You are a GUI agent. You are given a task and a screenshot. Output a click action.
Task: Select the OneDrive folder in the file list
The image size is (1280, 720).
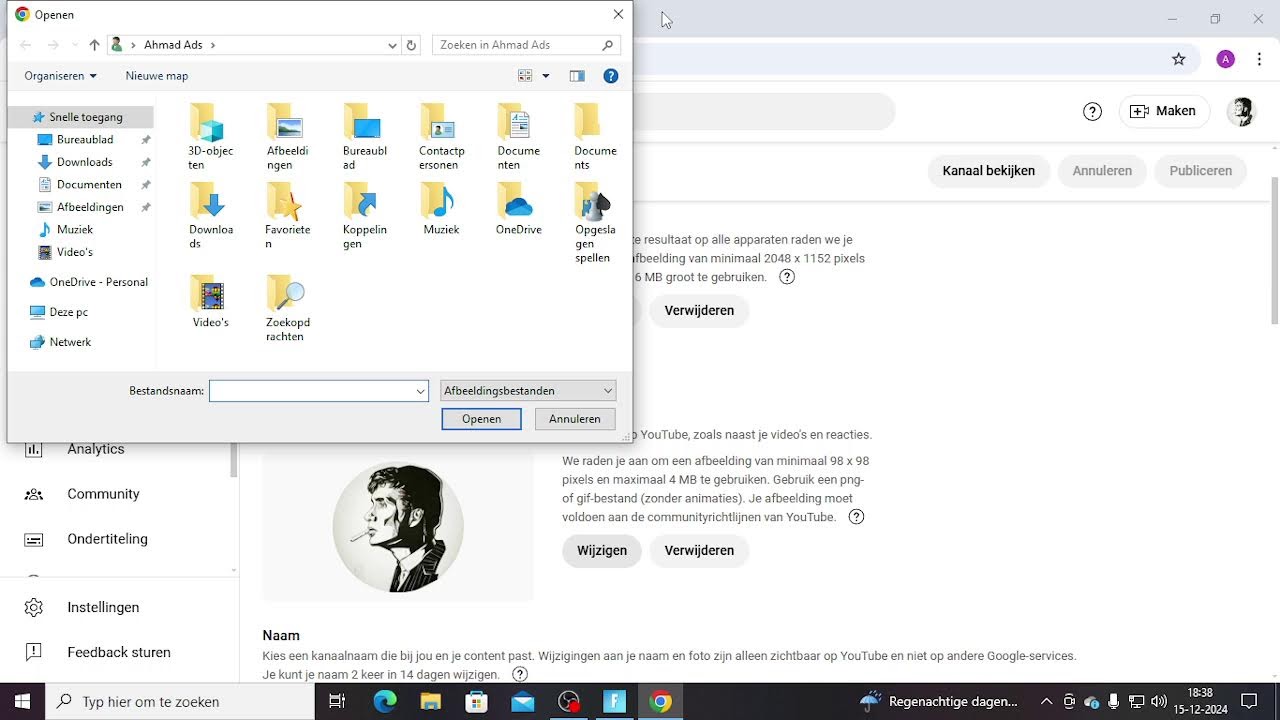coord(518,208)
